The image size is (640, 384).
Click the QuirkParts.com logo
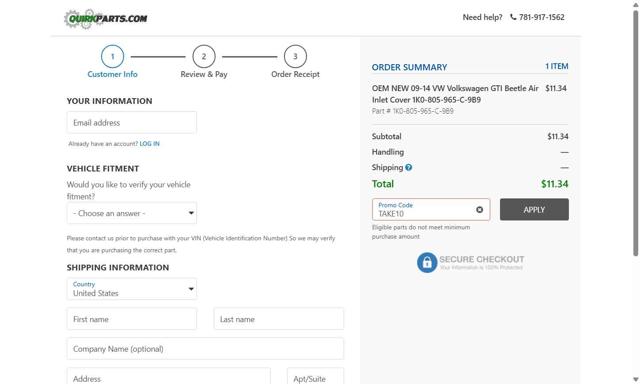point(106,19)
